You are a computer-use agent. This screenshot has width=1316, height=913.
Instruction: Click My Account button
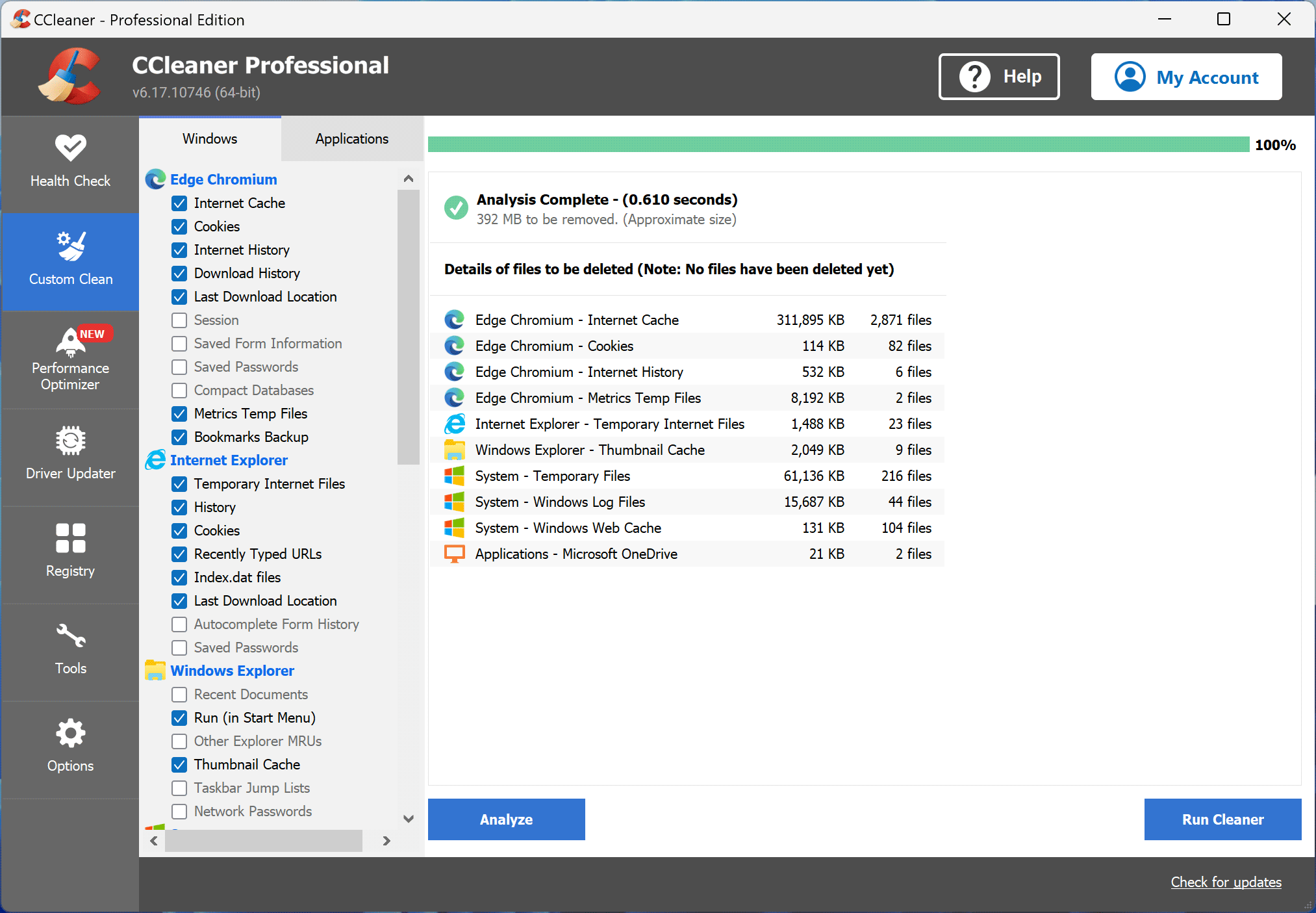pos(1191,76)
